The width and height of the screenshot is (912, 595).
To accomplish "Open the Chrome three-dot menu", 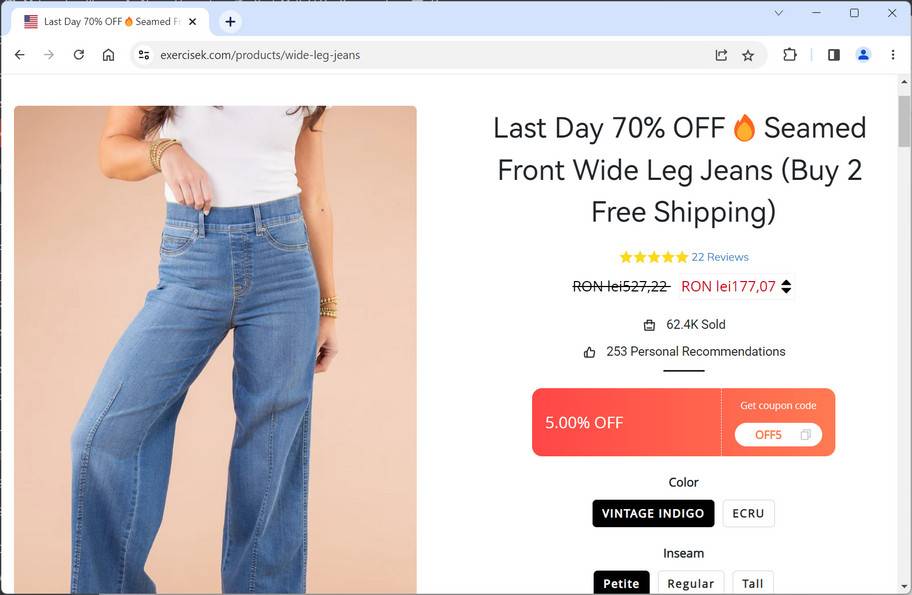I will pyautogui.click(x=893, y=55).
